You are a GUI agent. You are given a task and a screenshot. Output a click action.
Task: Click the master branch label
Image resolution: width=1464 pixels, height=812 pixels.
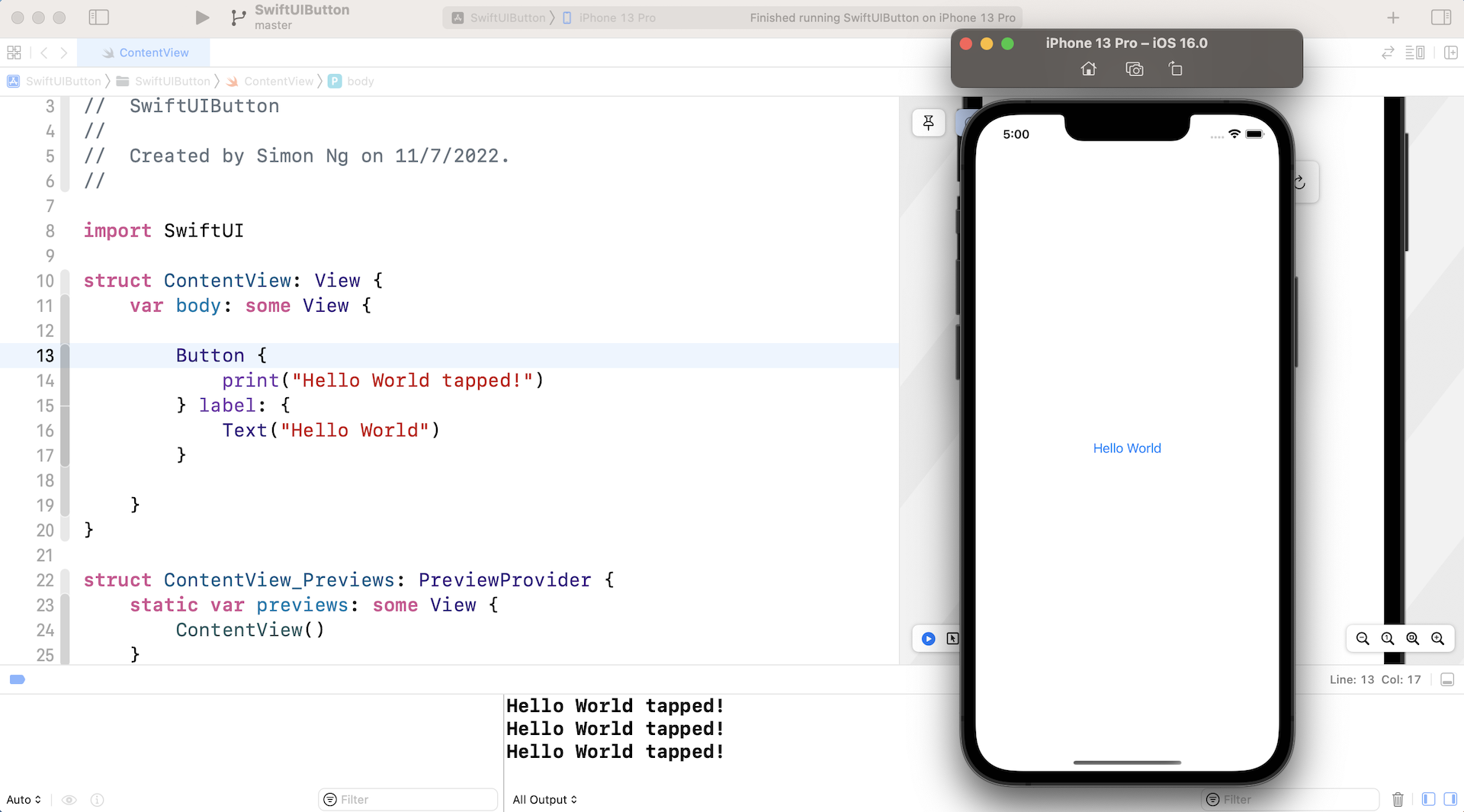tap(273, 25)
